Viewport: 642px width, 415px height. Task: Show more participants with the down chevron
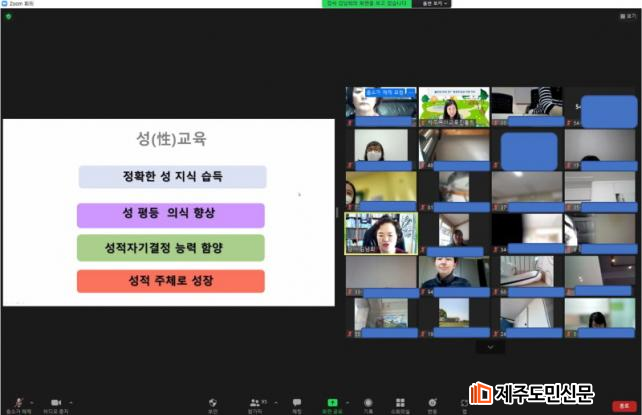(490, 347)
